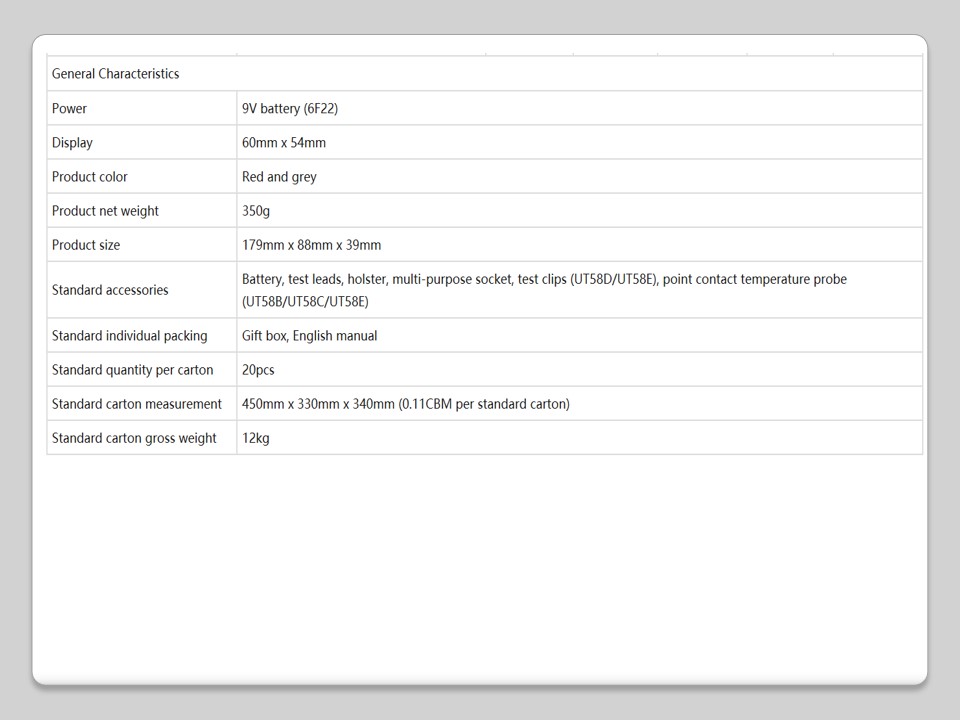
Task: Select the Product net weight label
Action: (105, 211)
